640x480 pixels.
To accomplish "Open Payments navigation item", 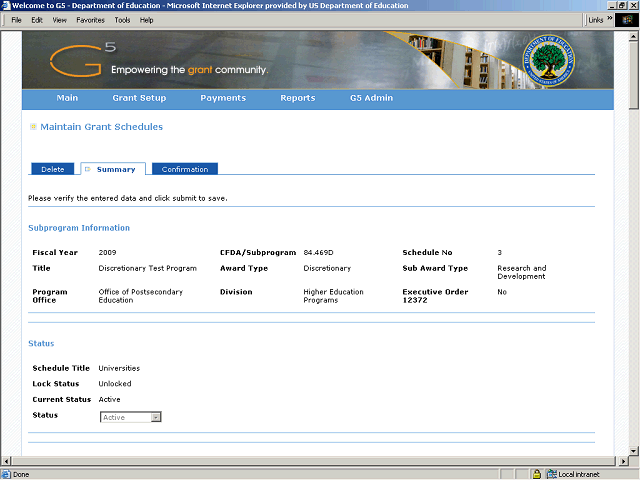I will (223, 98).
